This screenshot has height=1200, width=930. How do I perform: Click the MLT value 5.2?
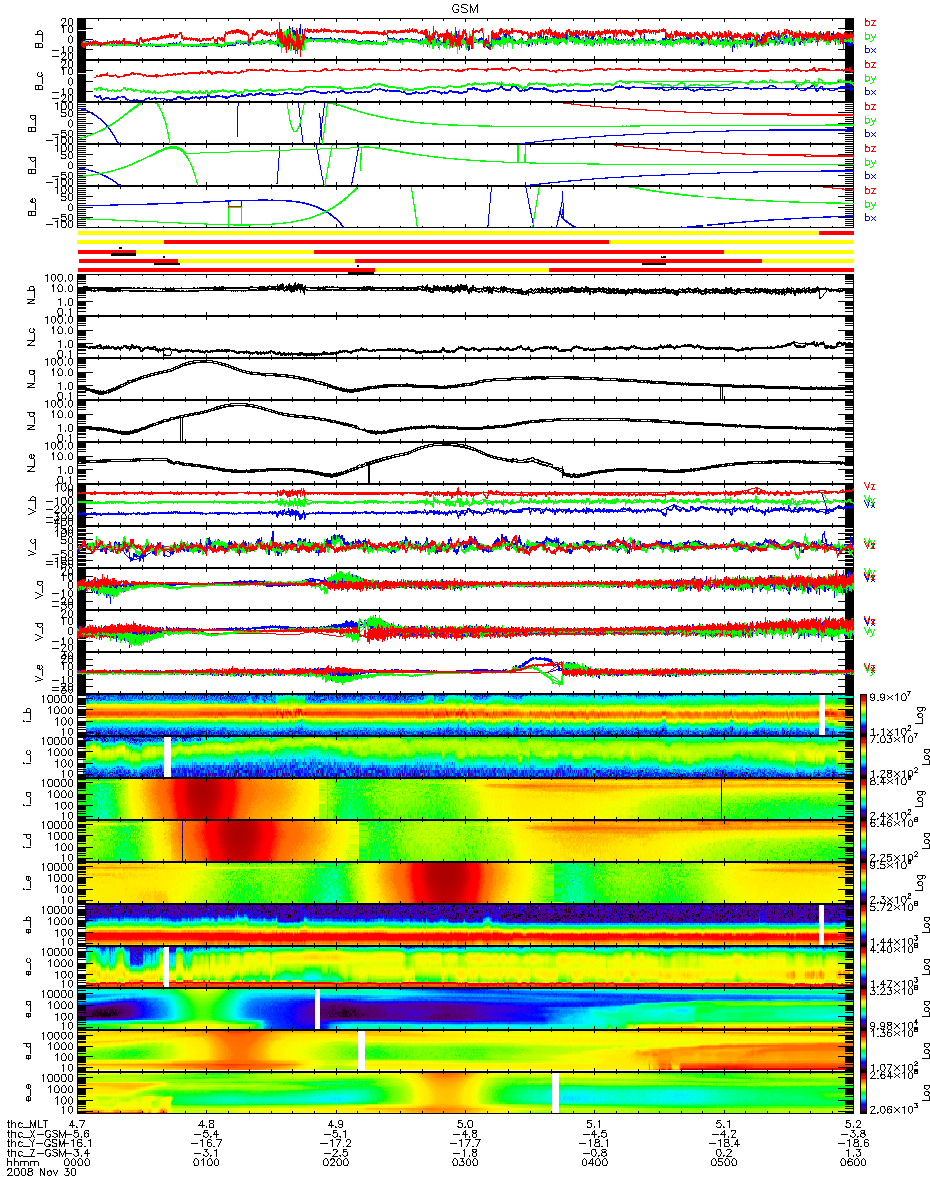[x=852, y=1123]
